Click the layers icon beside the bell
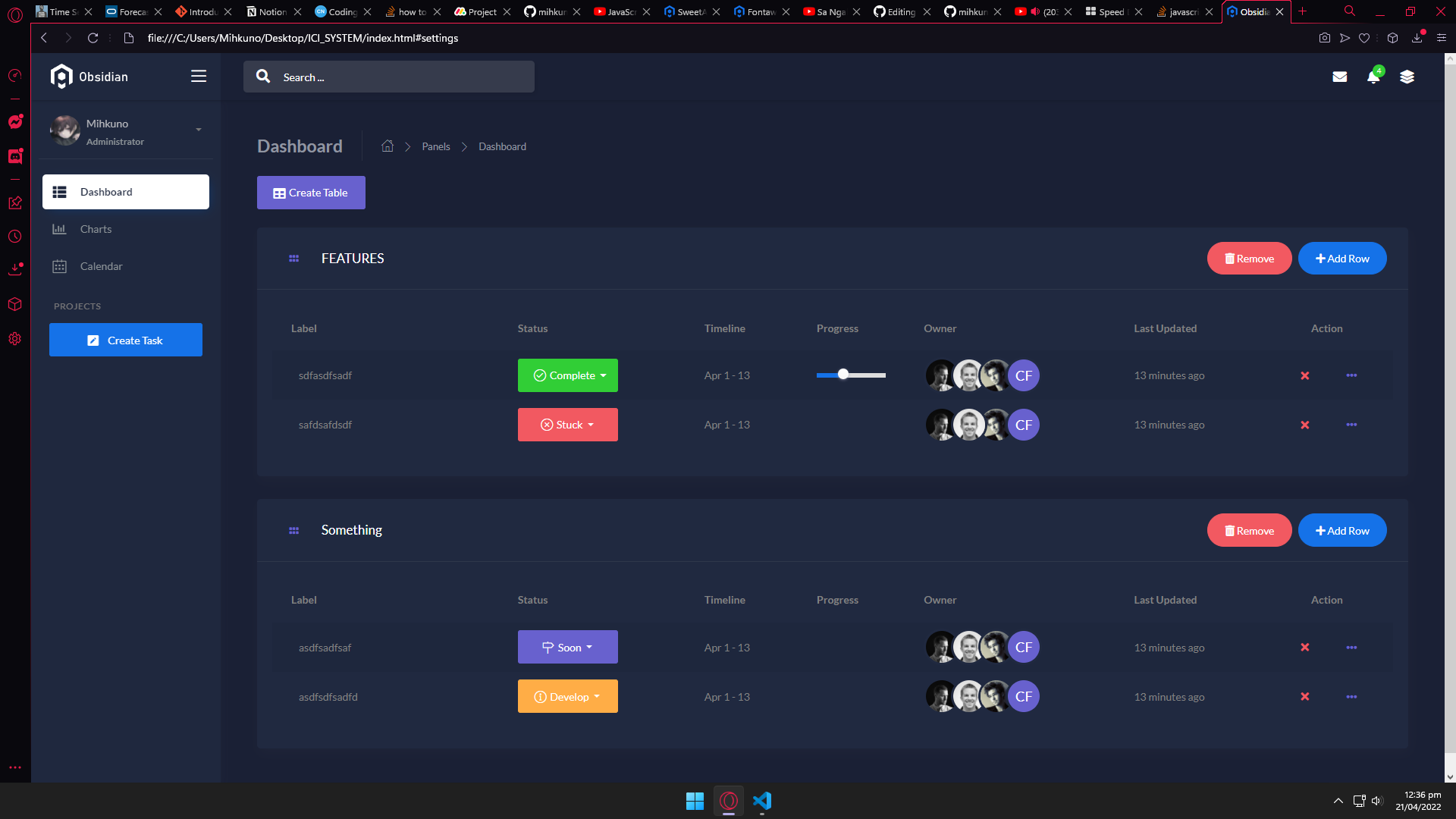The image size is (1456, 819). pyautogui.click(x=1408, y=77)
